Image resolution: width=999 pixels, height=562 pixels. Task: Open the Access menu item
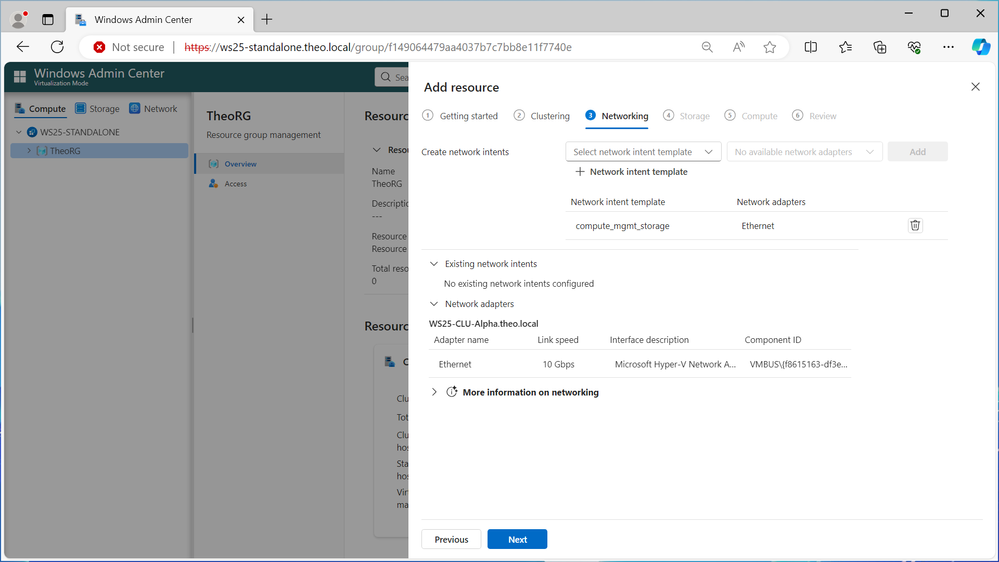click(270, 184)
